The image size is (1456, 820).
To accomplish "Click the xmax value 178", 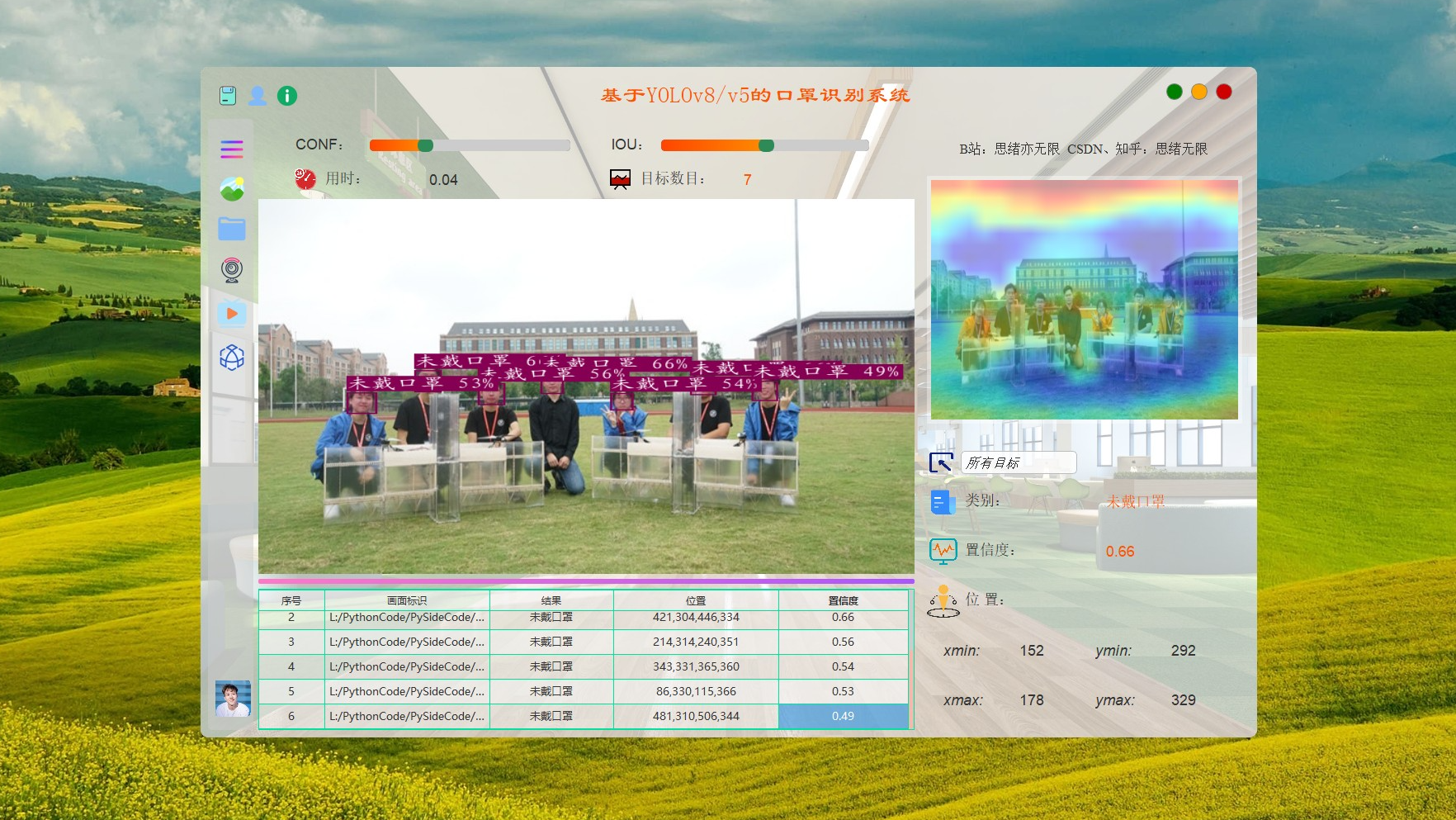I will [1032, 700].
